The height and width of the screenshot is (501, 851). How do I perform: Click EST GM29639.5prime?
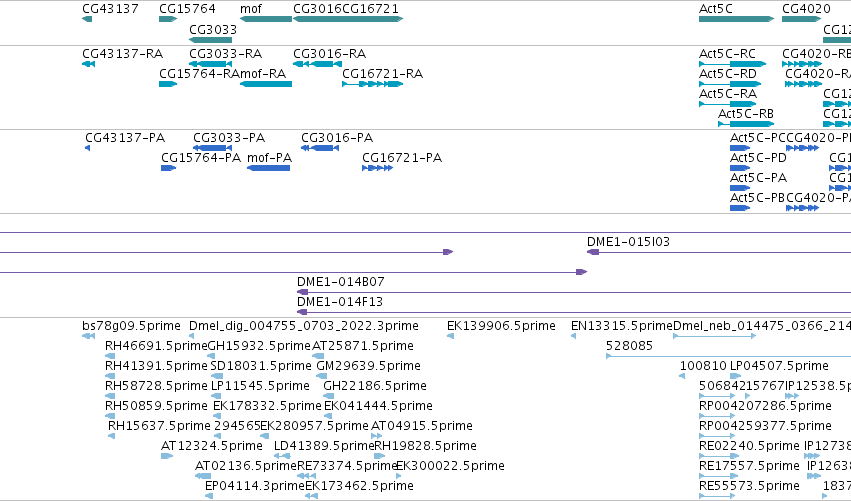pyautogui.click(x=322, y=377)
